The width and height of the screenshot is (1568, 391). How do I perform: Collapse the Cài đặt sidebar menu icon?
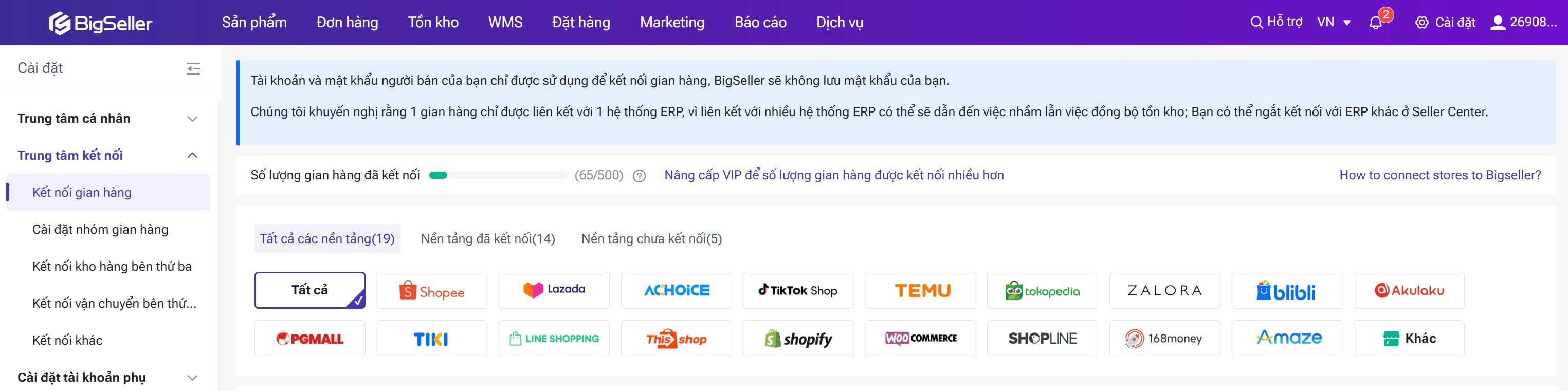(x=193, y=68)
